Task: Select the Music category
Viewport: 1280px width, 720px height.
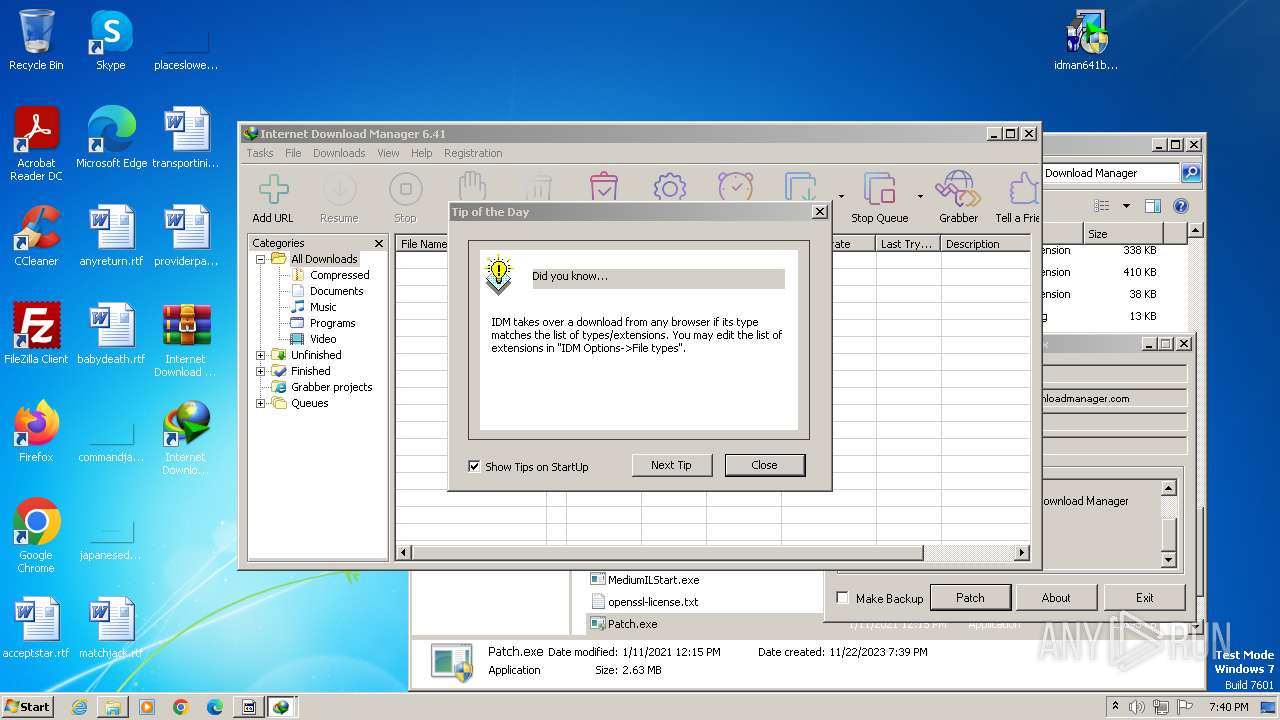Action: coord(323,307)
